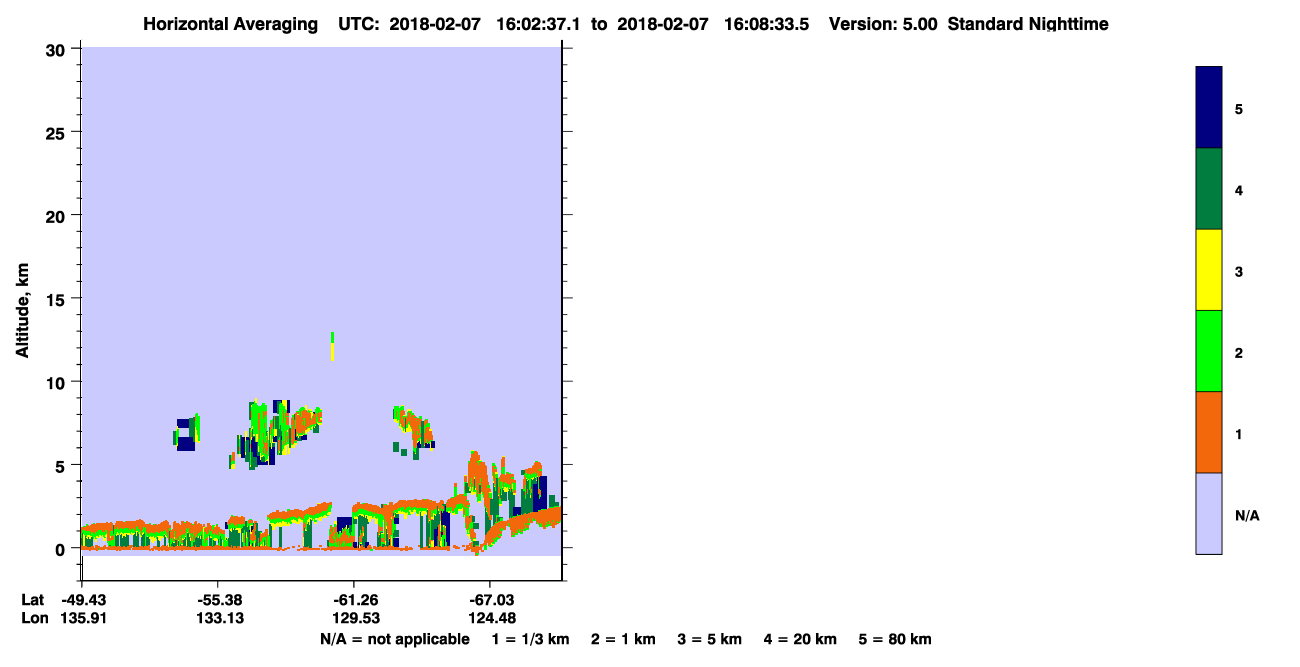This screenshot has height=667, width=1300.
Task: Click the isolated yellow-green streak near 12 km
Action: tap(332, 347)
